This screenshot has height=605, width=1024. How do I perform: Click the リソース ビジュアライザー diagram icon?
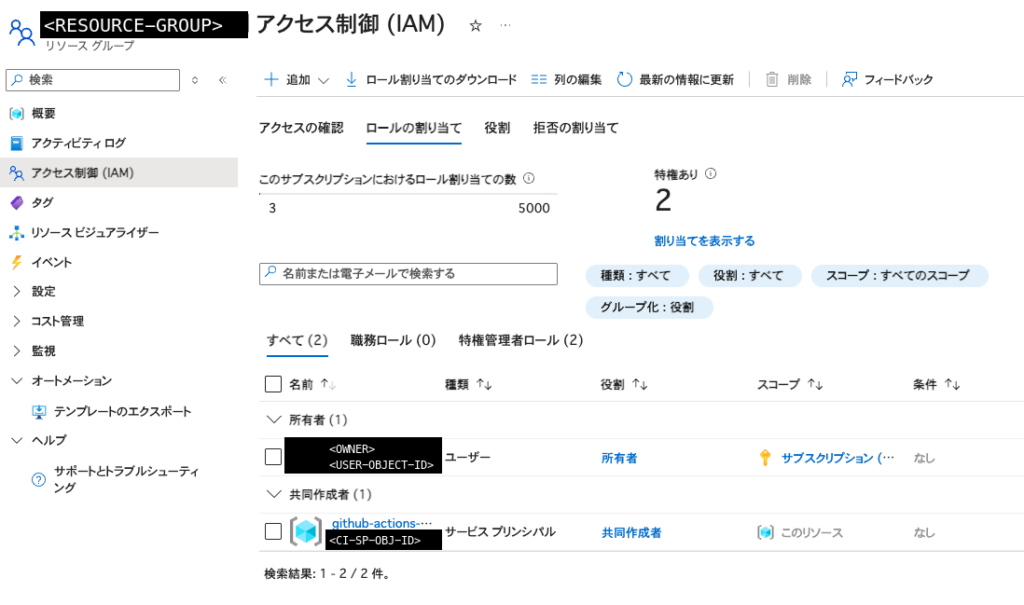coord(17,233)
